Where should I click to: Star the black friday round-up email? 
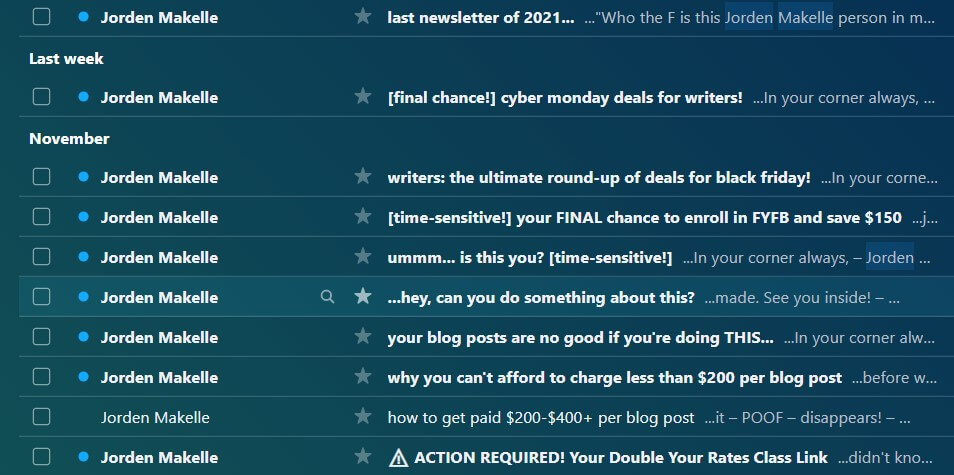(363, 177)
